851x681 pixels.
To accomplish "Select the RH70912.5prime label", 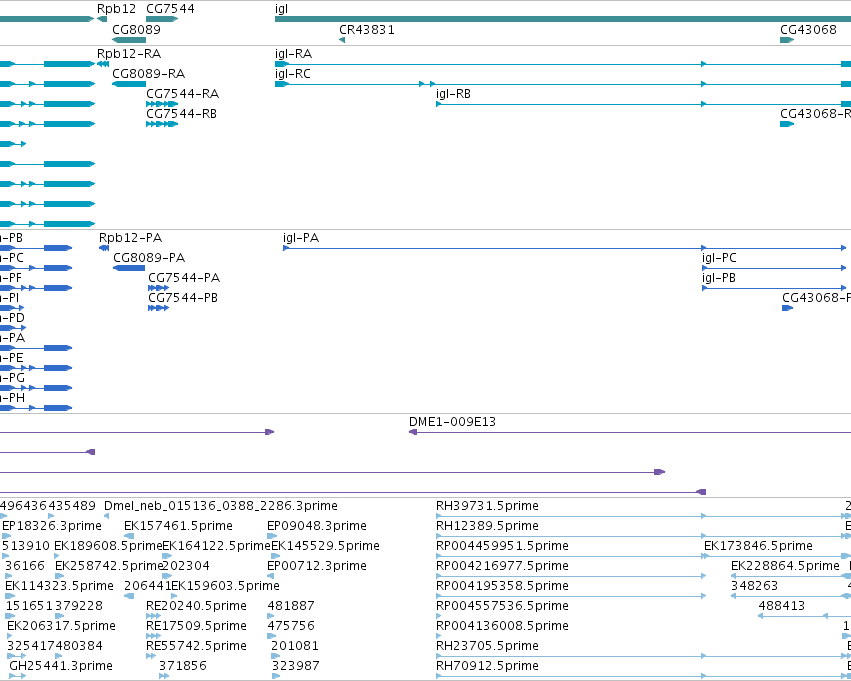I will coord(487,666).
